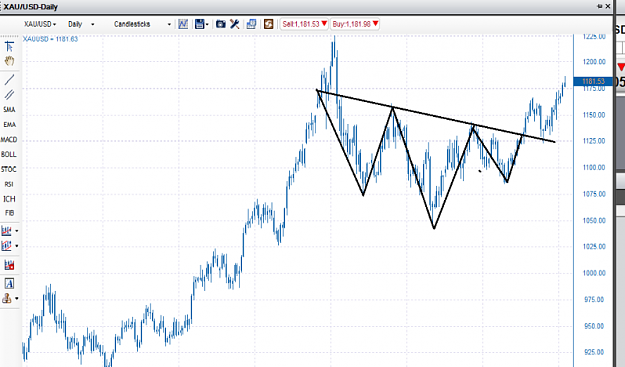Click the first chart indicators icon in sidebar
This screenshot has width=625, height=367.
tap(6, 231)
